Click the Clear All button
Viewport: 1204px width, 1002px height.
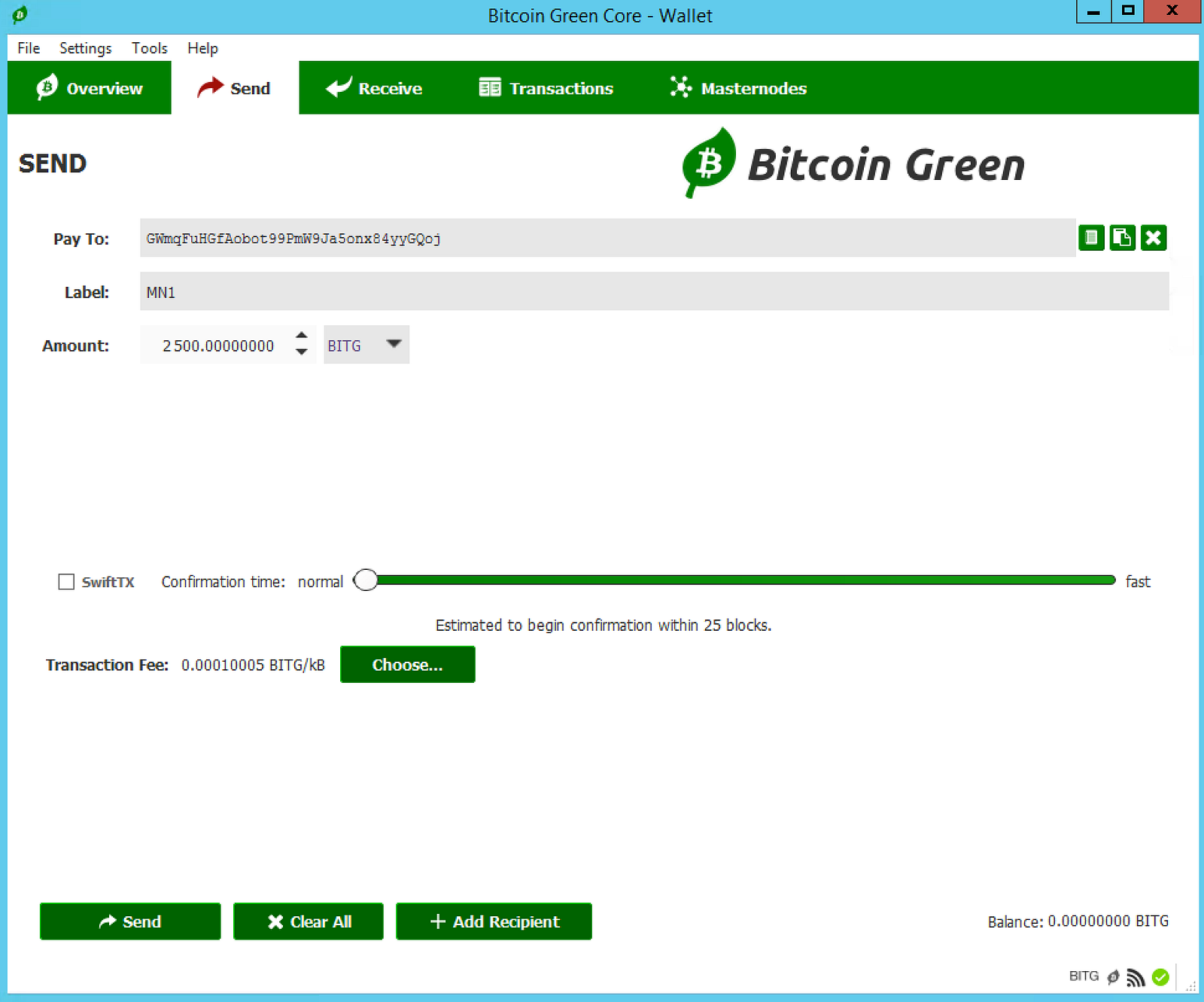[x=309, y=921]
